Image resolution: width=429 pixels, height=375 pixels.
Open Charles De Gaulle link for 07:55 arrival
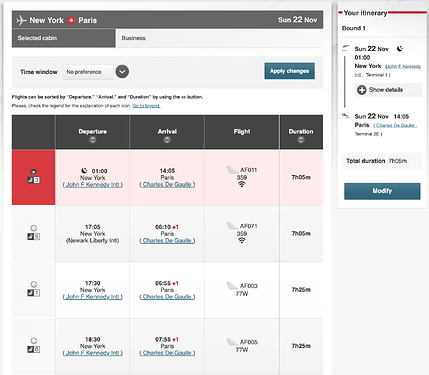click(167, 353)
